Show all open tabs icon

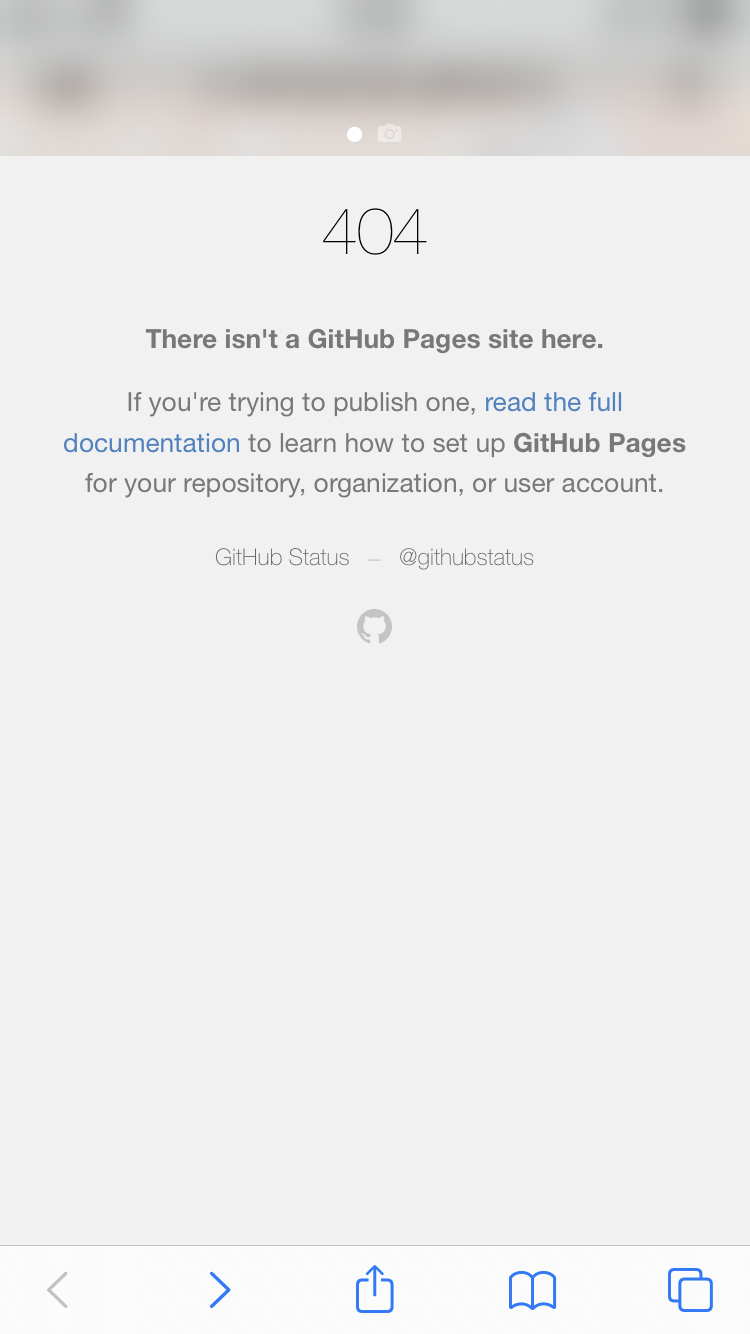coord(690,1289)
